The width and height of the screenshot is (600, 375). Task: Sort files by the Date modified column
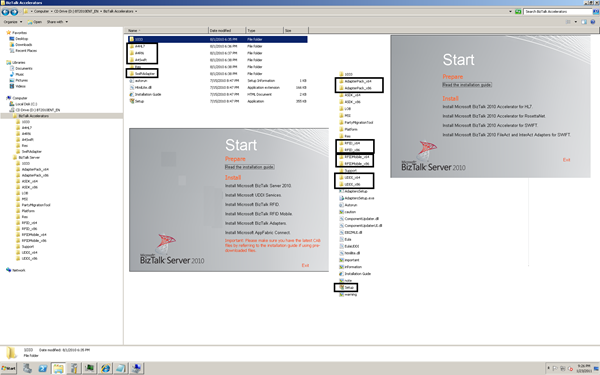click(x=227, y=30)
